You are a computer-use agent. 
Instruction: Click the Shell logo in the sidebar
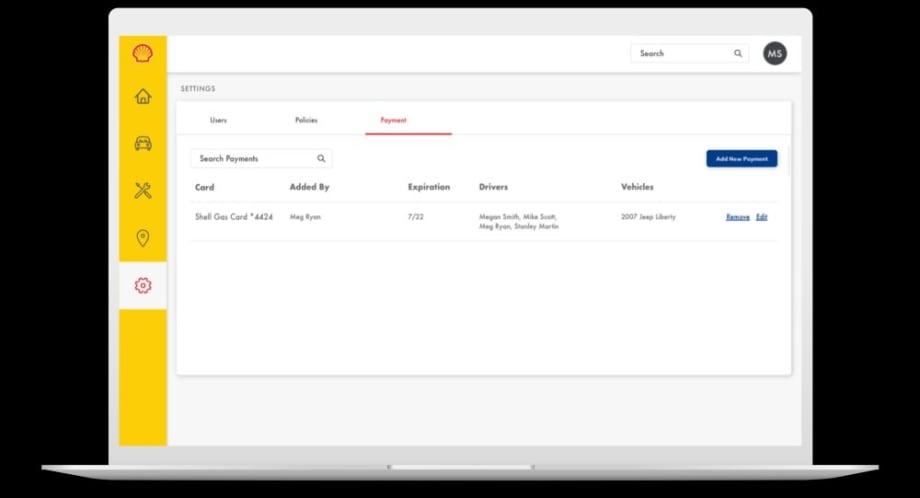[x=143, y=53]
